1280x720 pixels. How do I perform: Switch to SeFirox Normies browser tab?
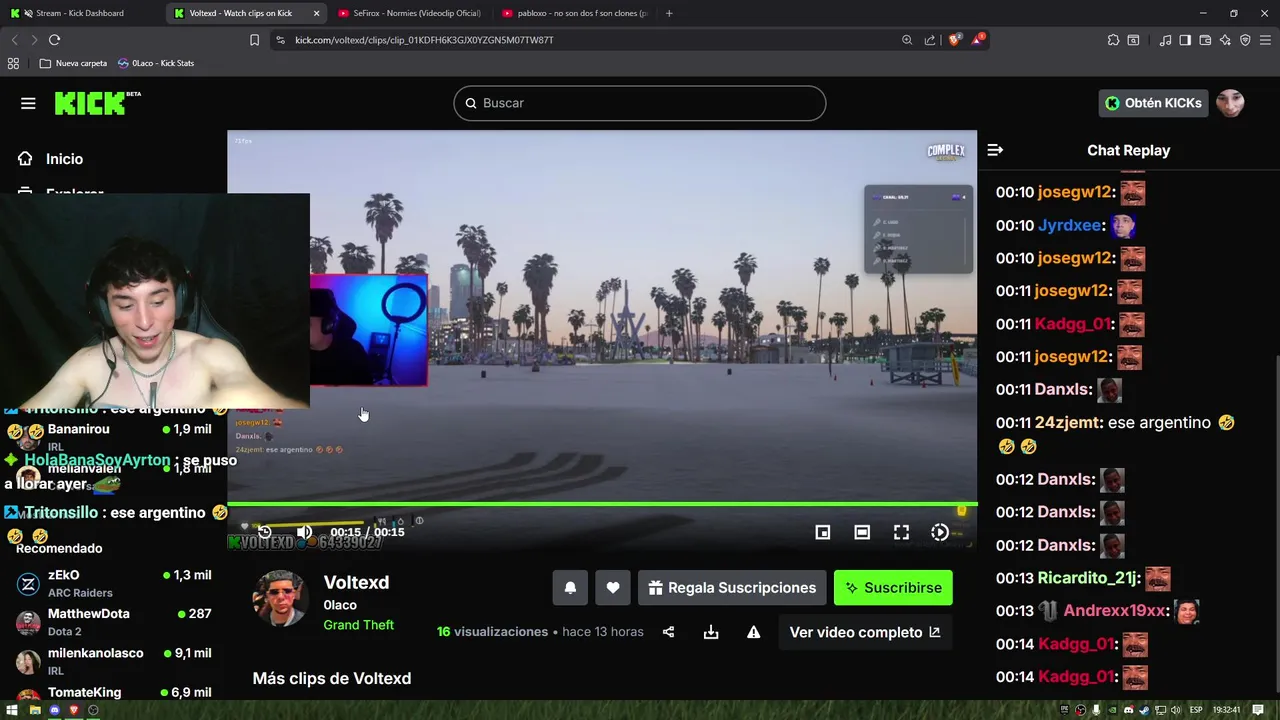tap(410, 13)
